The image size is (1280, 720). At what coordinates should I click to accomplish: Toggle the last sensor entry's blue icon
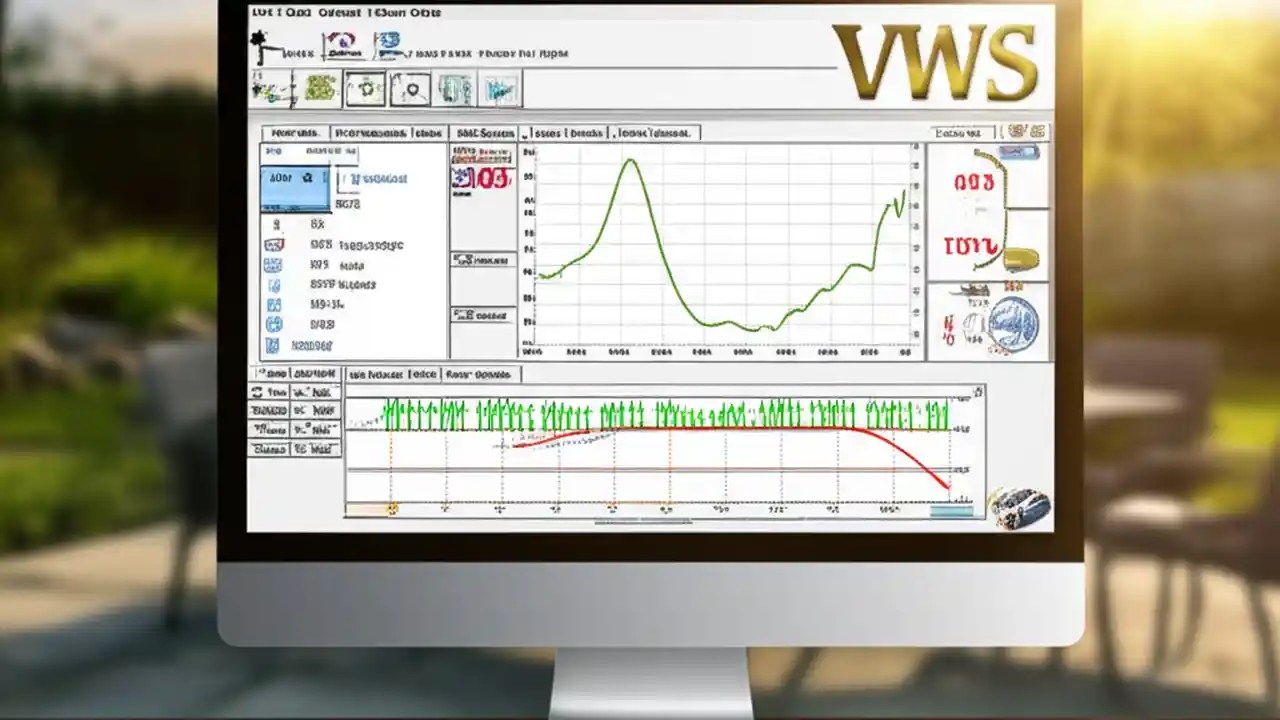tap(272, 343)
